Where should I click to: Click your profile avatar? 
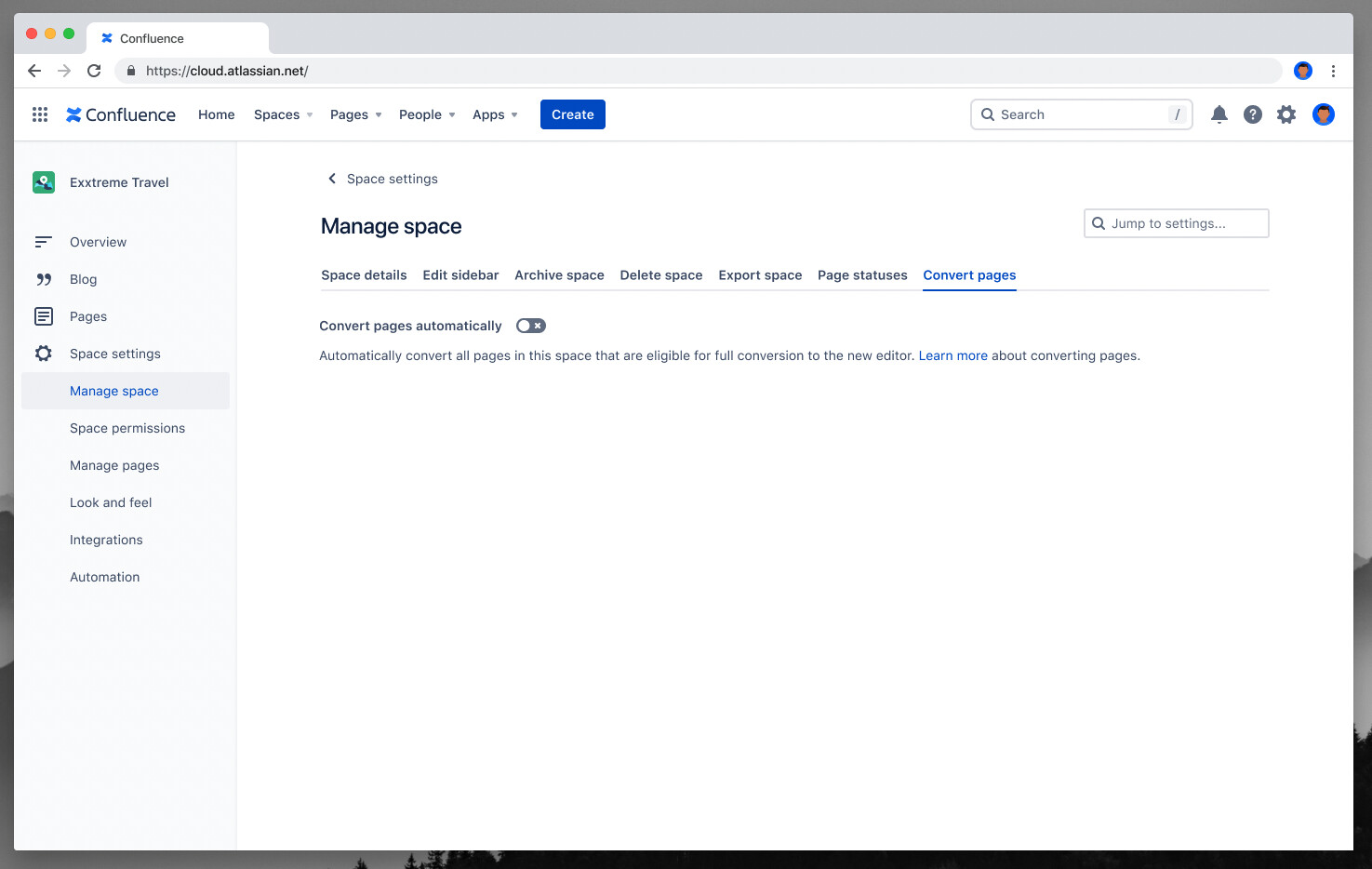(x=1323, y=114)
